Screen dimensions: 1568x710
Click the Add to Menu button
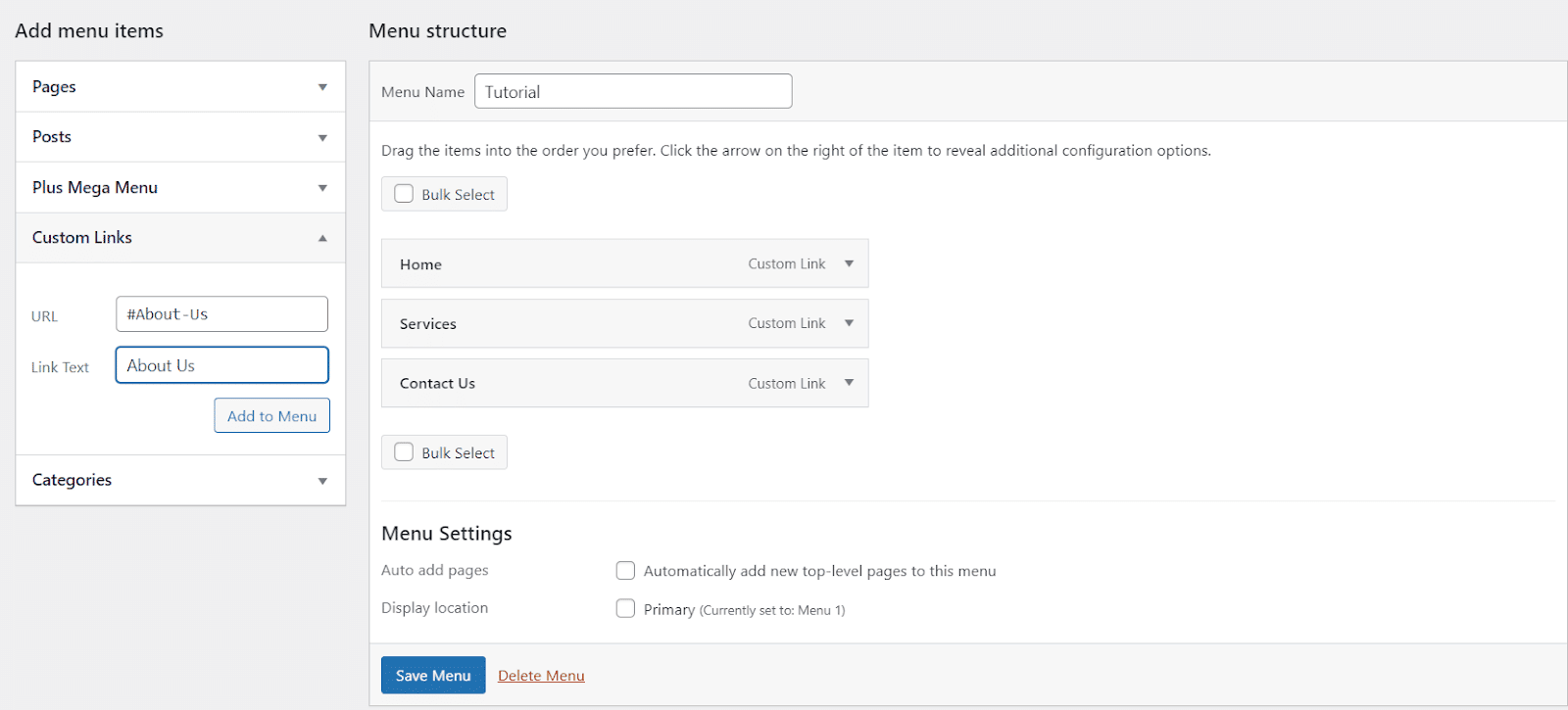tap(272, 416)
